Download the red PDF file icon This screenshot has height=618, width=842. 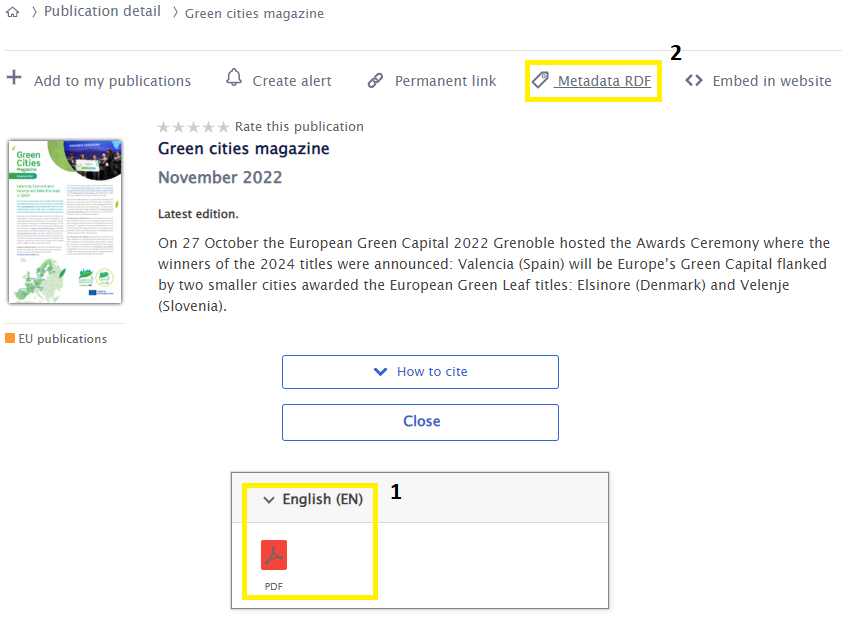click(274, 555)
